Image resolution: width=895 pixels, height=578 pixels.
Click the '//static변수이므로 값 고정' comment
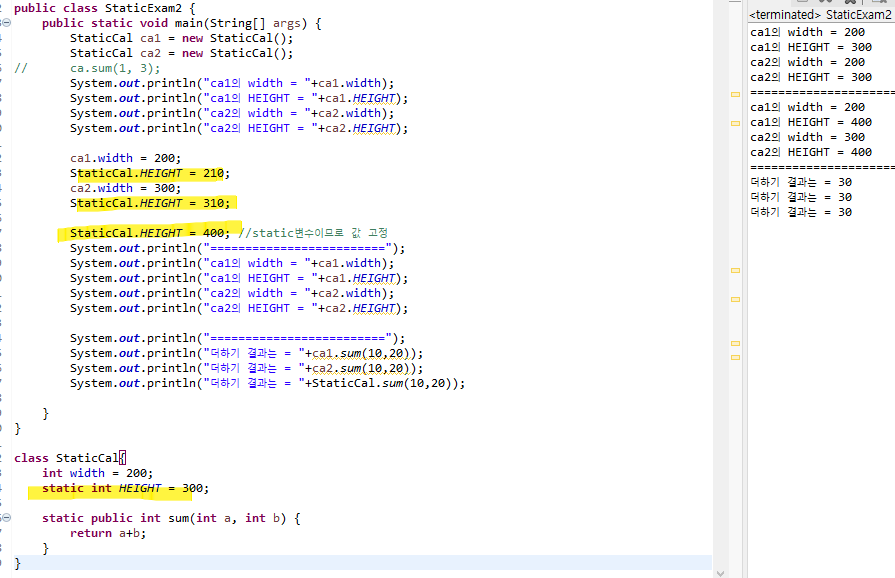[313, 233]
